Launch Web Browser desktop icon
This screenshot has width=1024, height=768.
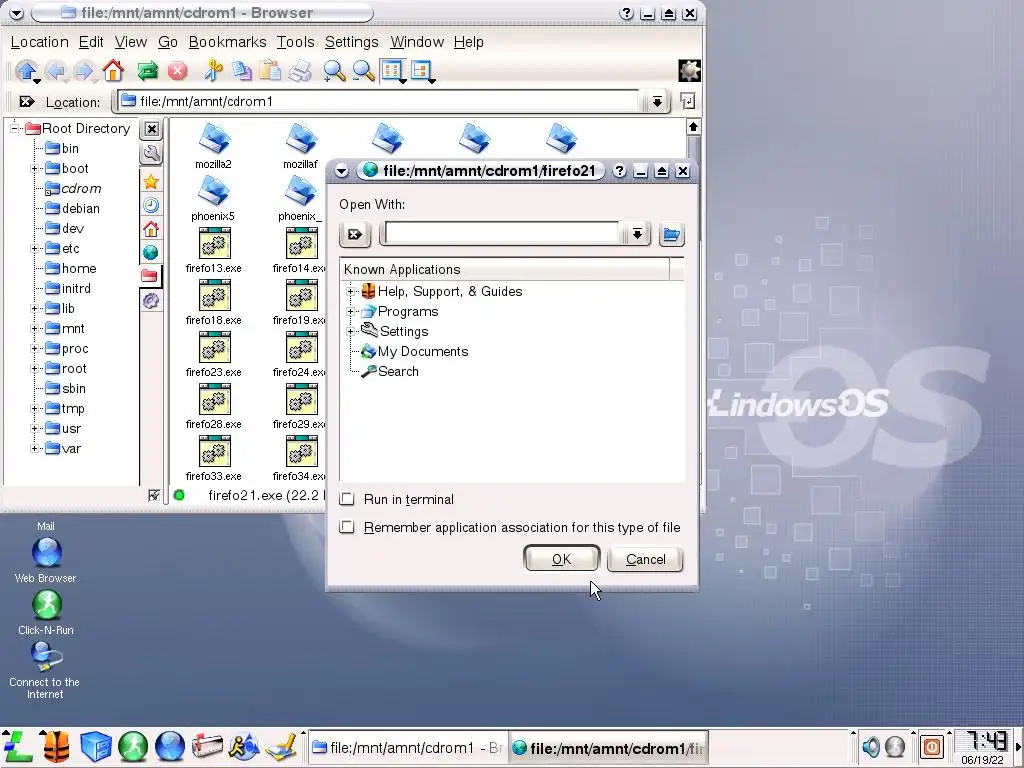click(46, 552)
